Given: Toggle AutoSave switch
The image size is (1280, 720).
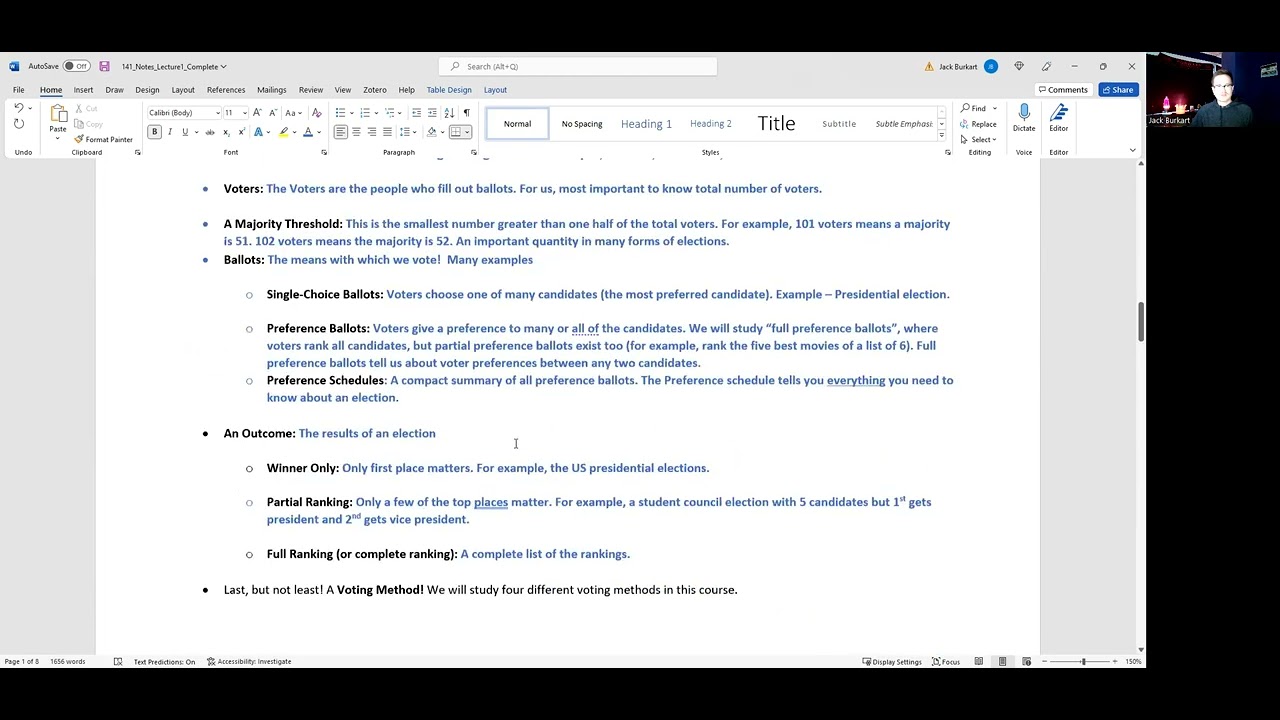Looking at the screenshot, I should coord(76,66).
